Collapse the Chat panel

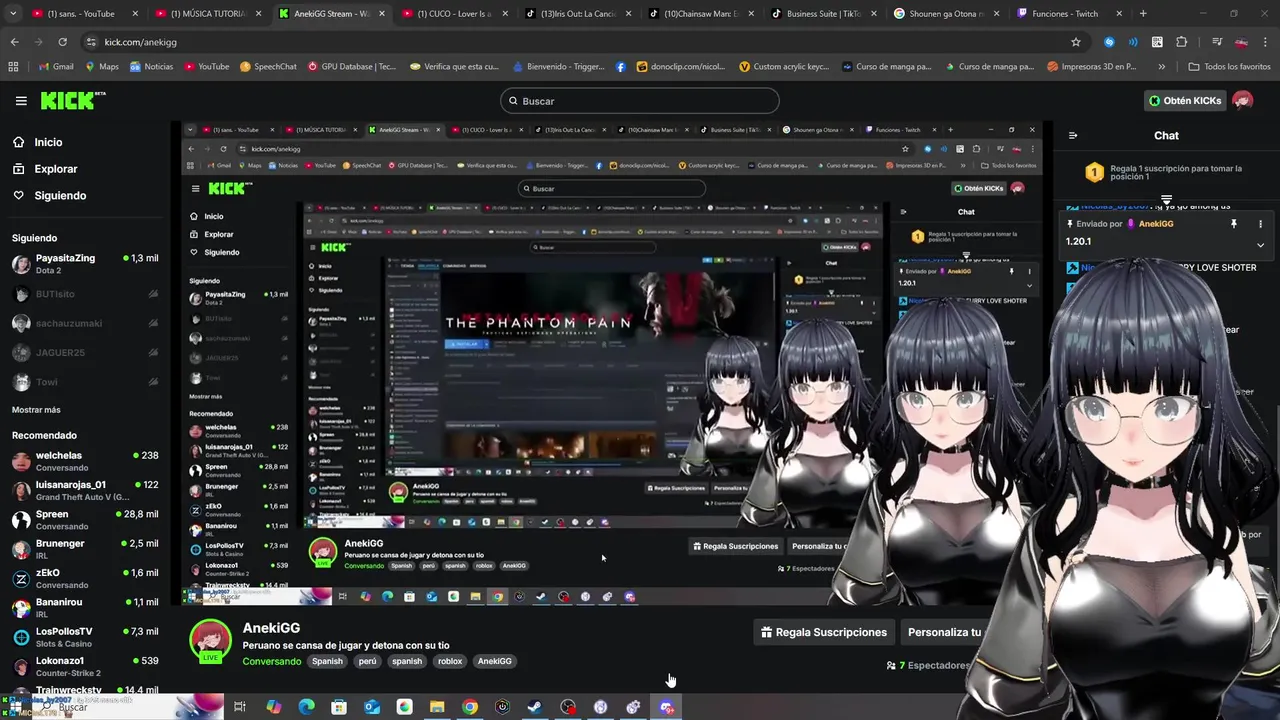pos(1073,135)
